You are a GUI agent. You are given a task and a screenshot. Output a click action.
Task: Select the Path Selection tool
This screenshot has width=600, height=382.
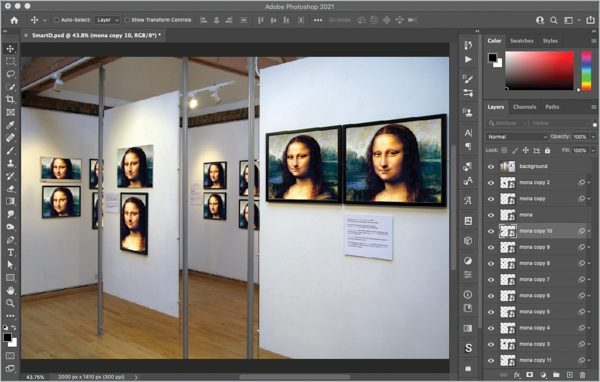[10, 265]
